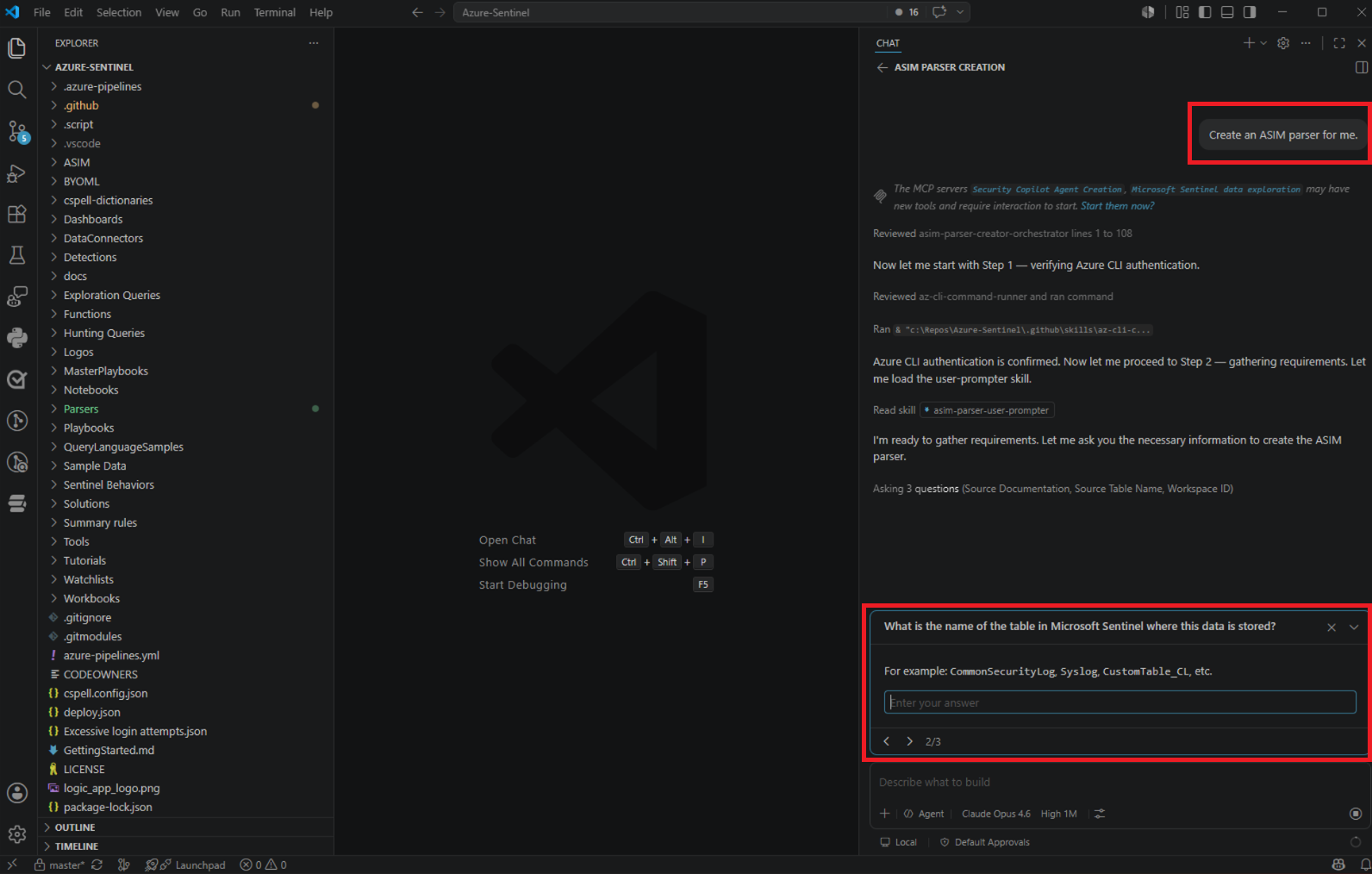This screenshot has height=874, width=1372.
Task: Click the 'Start them now?' link
Action: point(1117,206)
